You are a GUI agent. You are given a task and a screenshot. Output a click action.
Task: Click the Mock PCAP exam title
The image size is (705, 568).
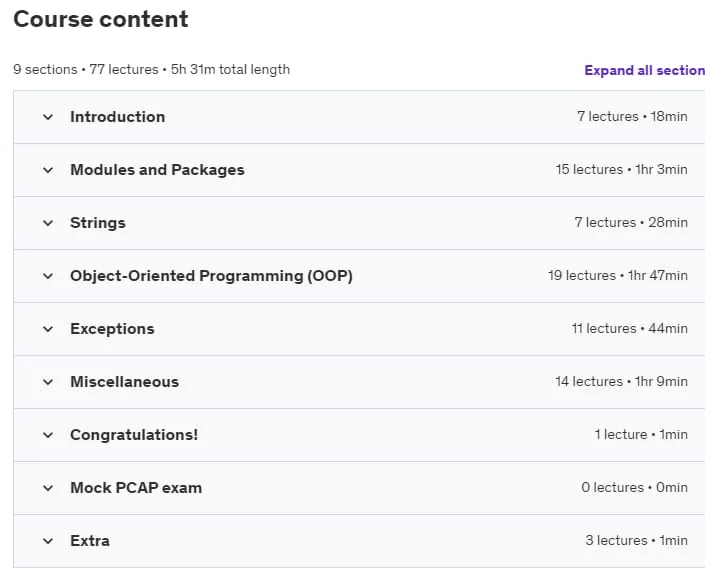pyautogui.click(x=136, y=488)
